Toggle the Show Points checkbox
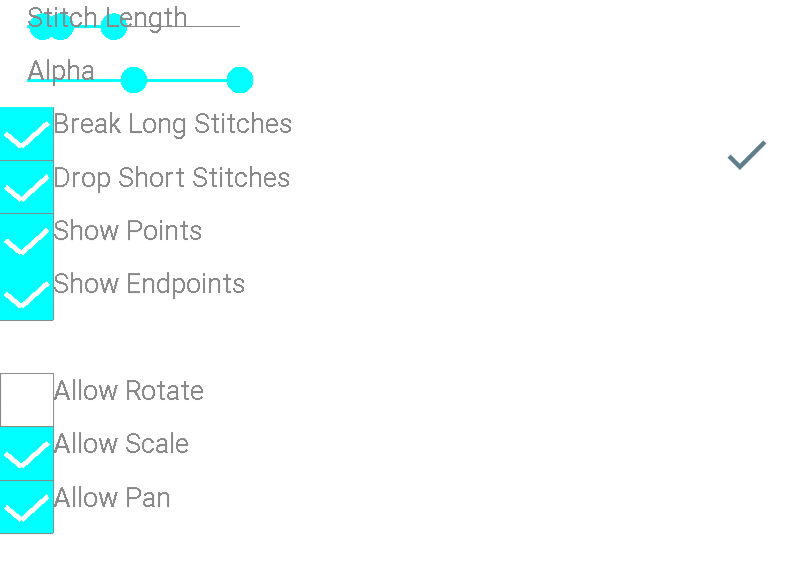 [x=26, y=240]
